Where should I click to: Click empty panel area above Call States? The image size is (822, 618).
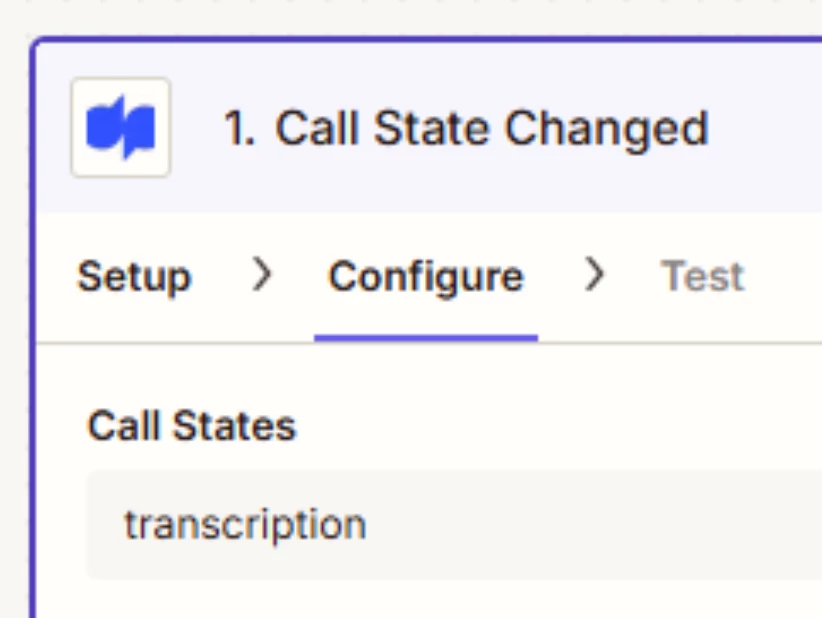(429, 375)
